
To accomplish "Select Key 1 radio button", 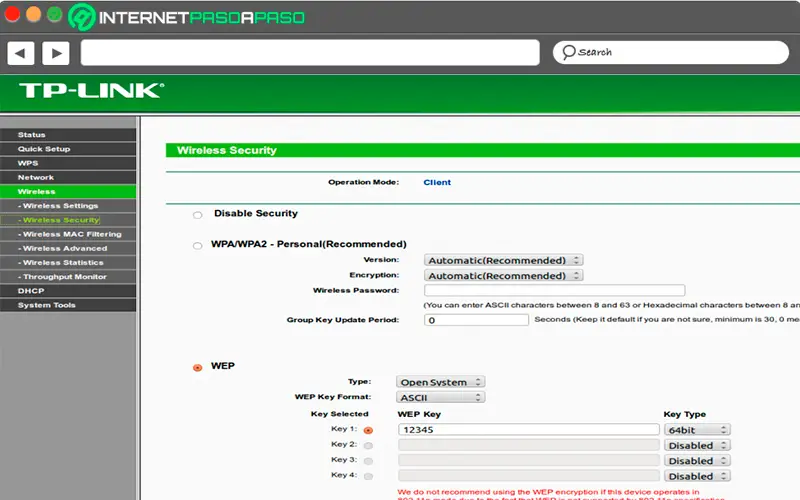I will point(368,430).
